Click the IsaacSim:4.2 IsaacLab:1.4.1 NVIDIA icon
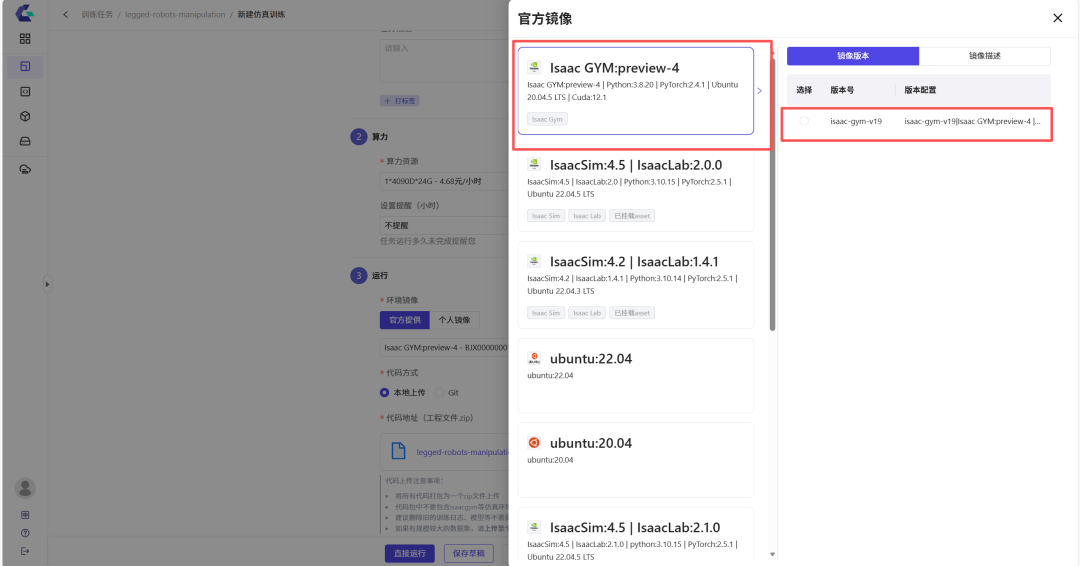This screenshot has height=566, width=1080. click(534, 261)
